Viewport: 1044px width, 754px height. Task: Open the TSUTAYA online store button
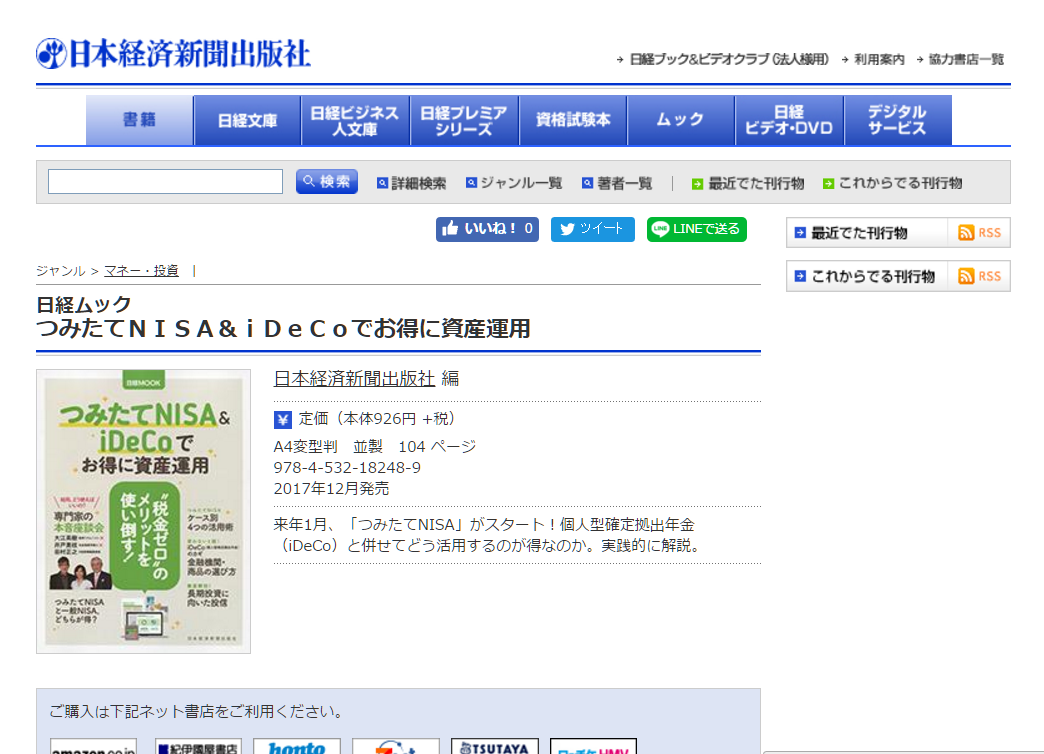coord(494,747)
